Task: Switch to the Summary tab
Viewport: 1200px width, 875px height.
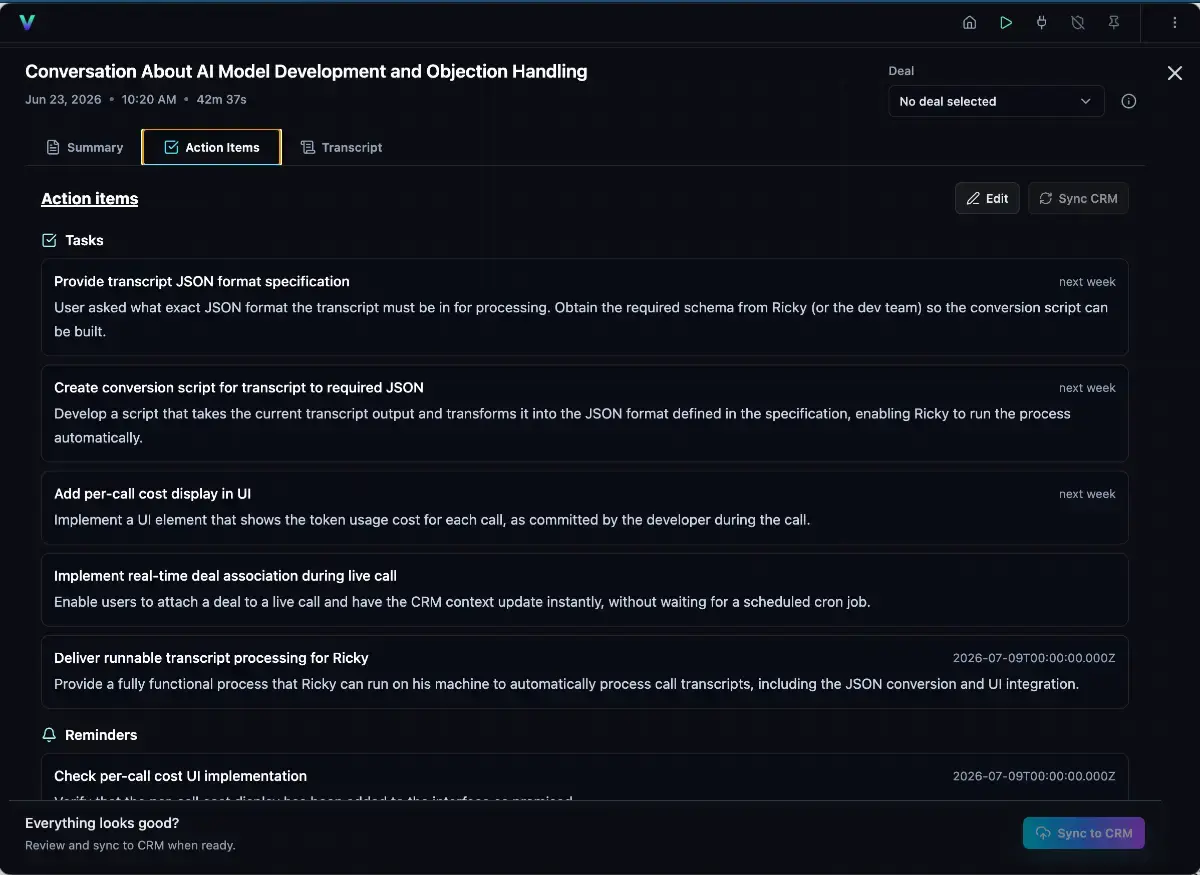Action: [x=85, y=147]
